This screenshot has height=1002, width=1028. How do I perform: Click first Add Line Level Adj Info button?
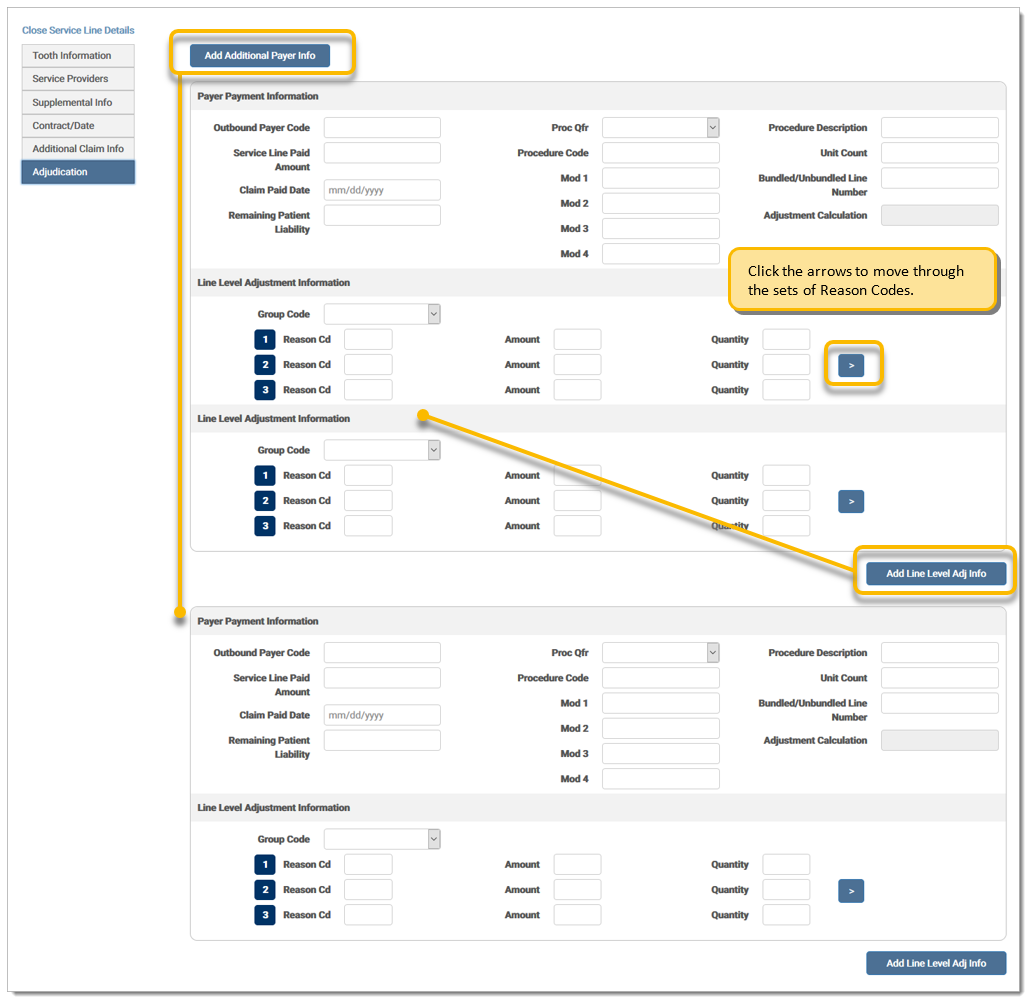pyautogui.click(x=936, y=573)
